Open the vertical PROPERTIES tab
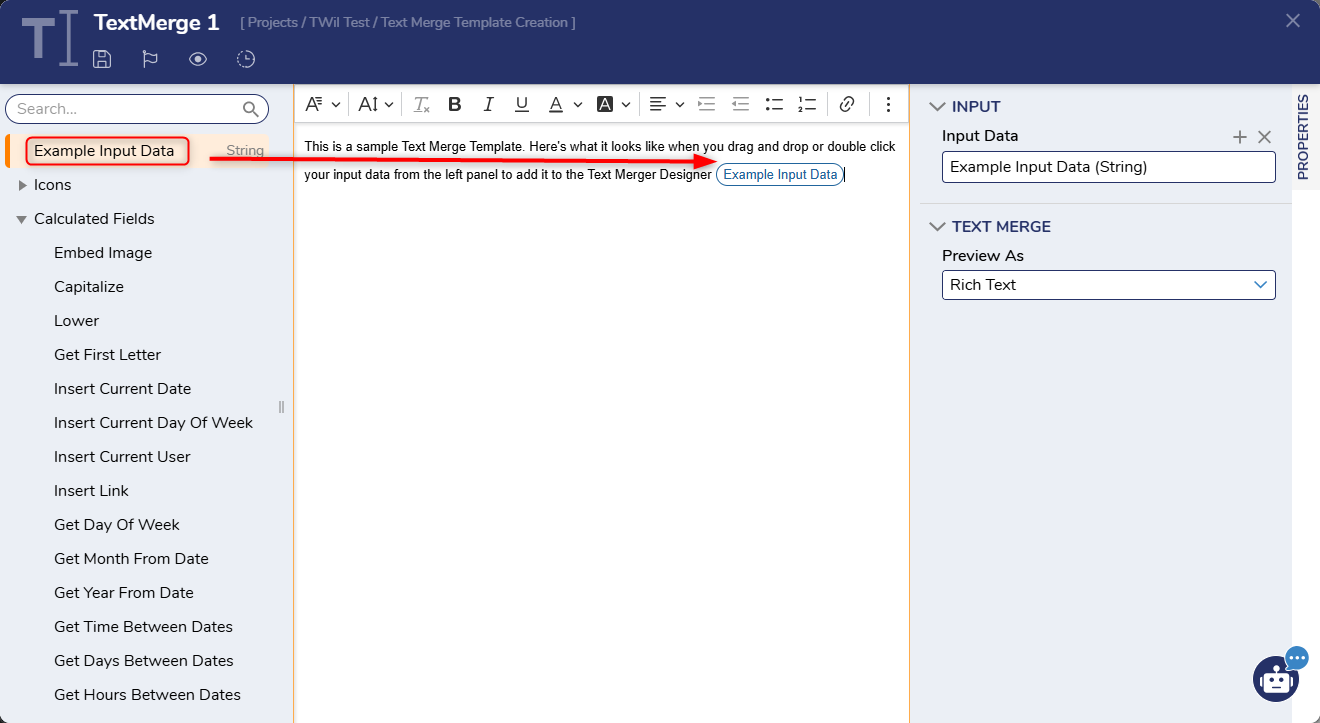 coord(1303,137)
